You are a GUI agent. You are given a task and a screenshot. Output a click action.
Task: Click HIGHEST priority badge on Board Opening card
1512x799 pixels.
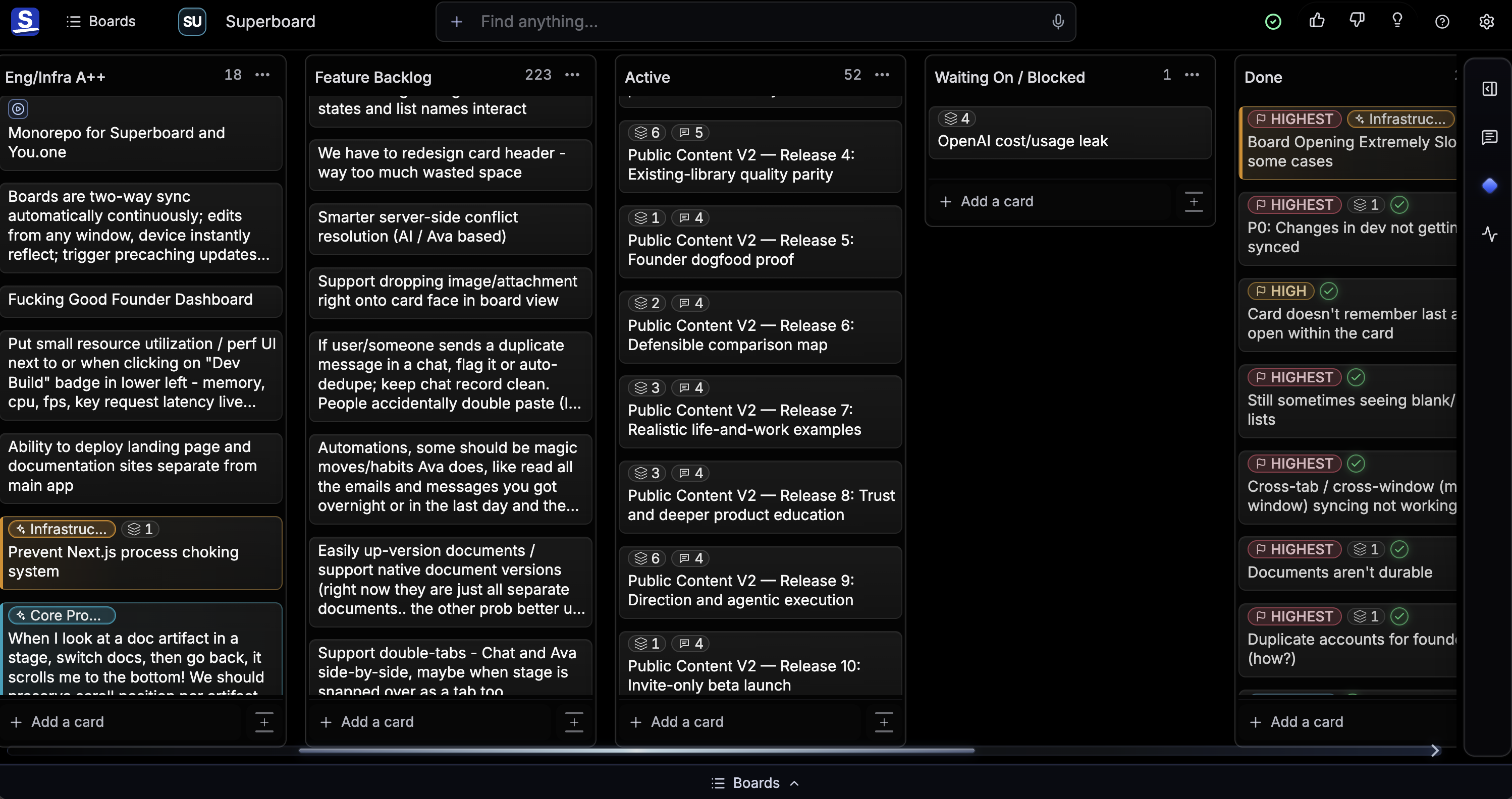[x=1294, y=119]
